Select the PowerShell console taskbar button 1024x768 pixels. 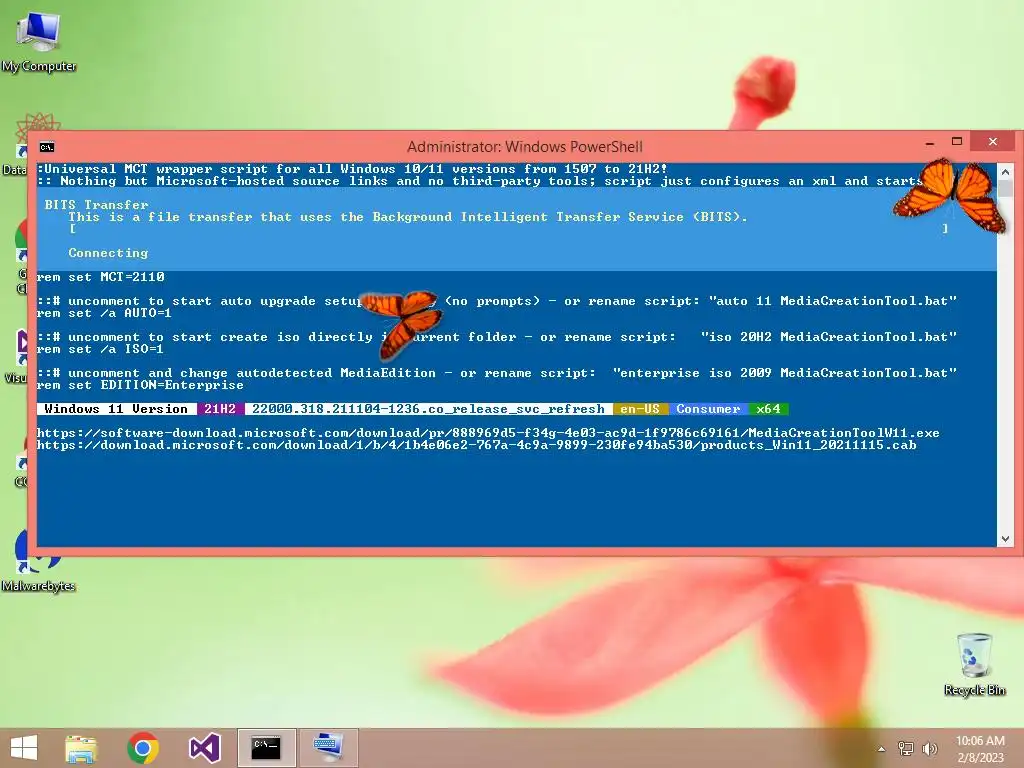[266, 748]
